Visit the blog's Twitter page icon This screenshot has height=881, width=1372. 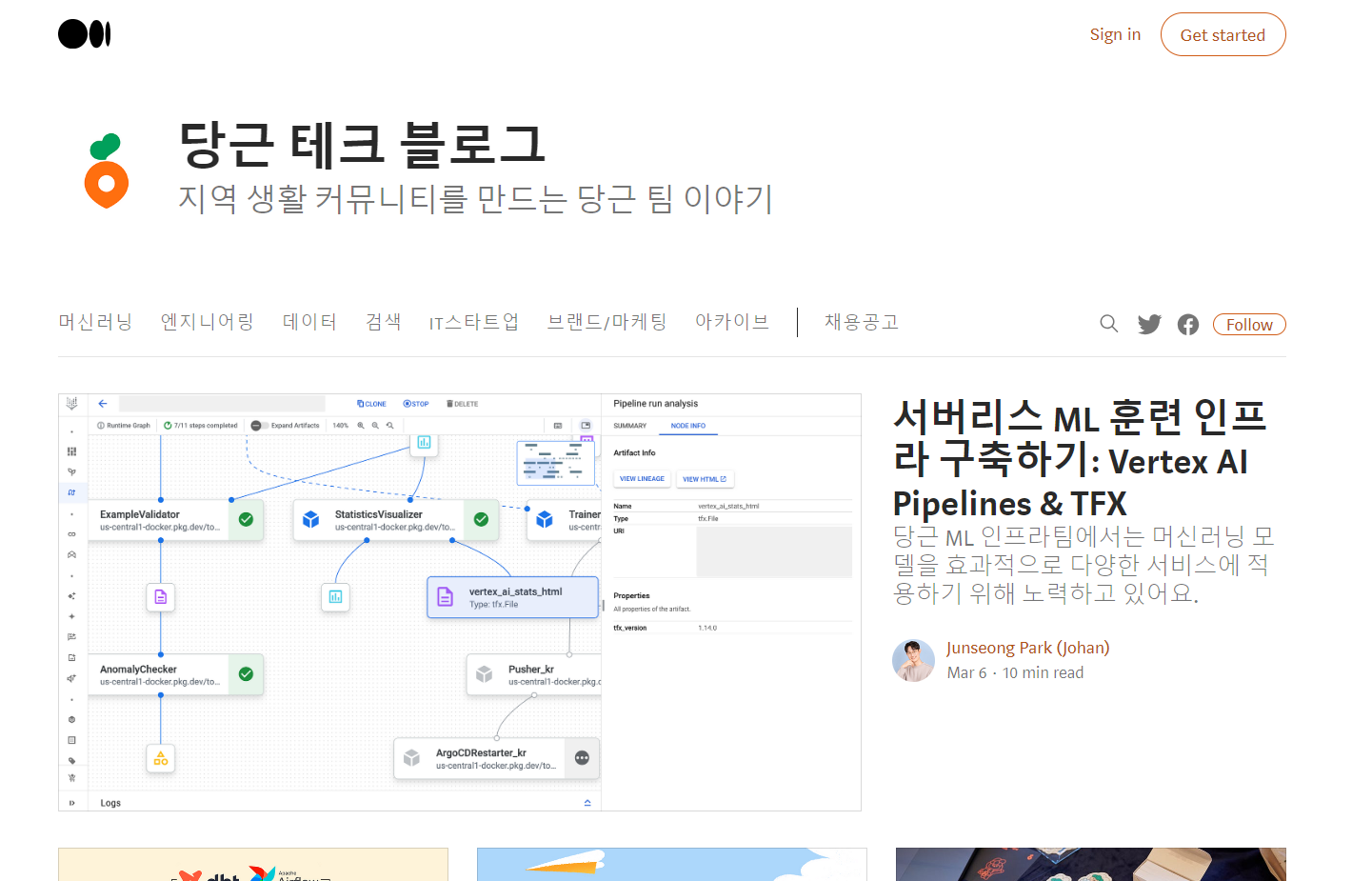1149,324
